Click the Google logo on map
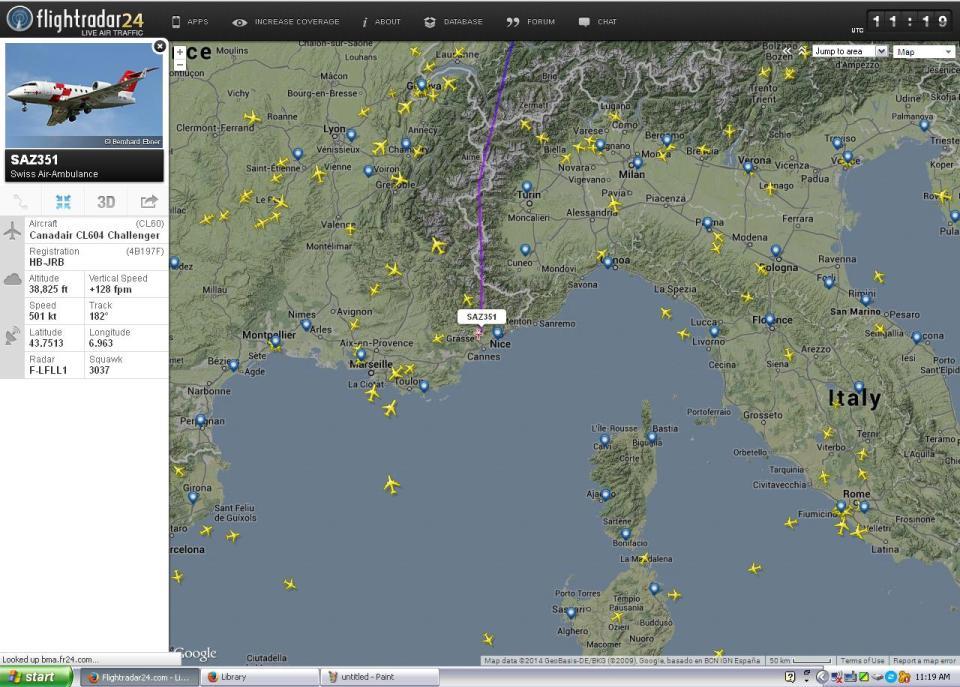 click(x=195, y=653)
